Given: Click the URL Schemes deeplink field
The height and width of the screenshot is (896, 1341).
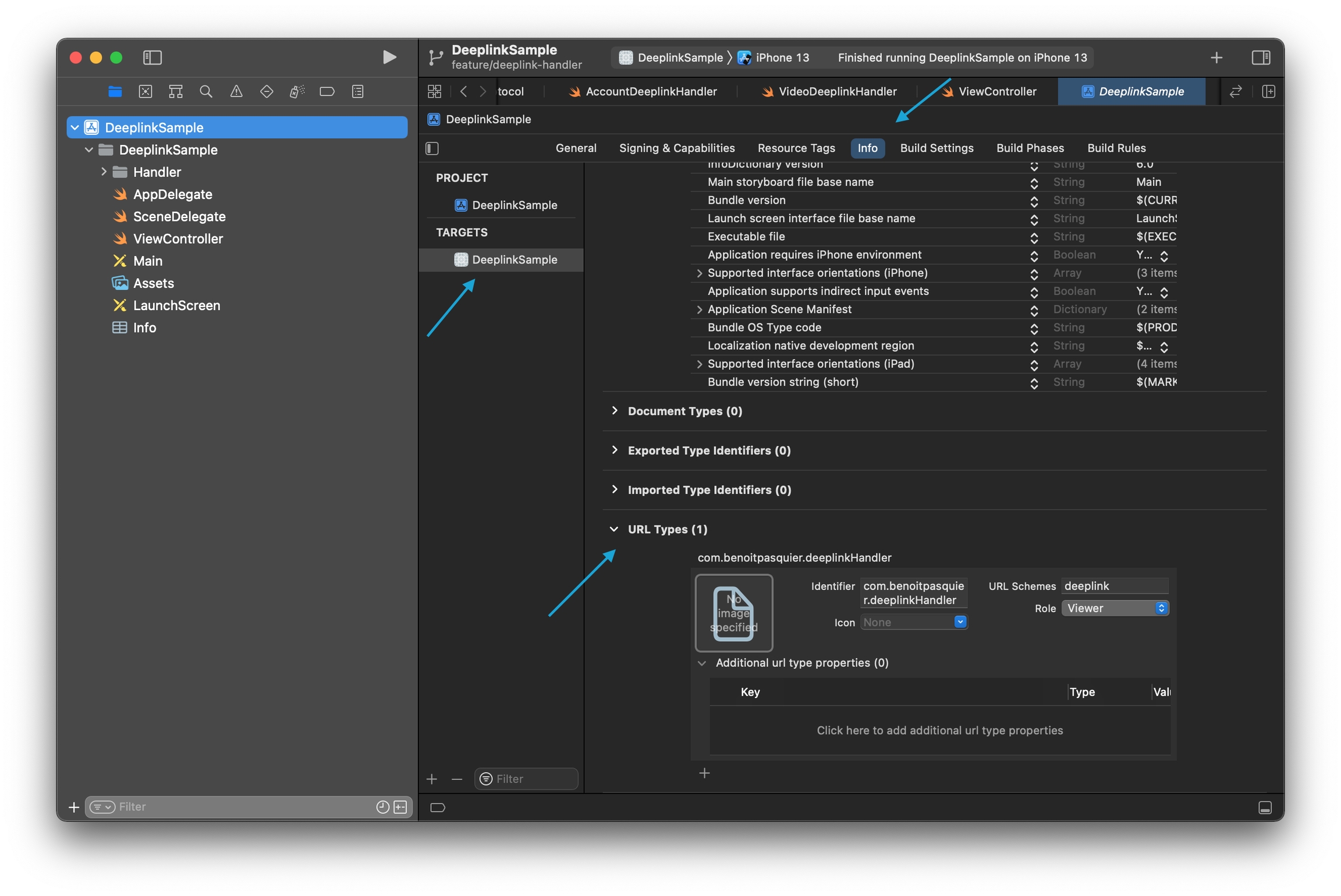Looking at the screenshot, I should click(x=1114, y=586).
